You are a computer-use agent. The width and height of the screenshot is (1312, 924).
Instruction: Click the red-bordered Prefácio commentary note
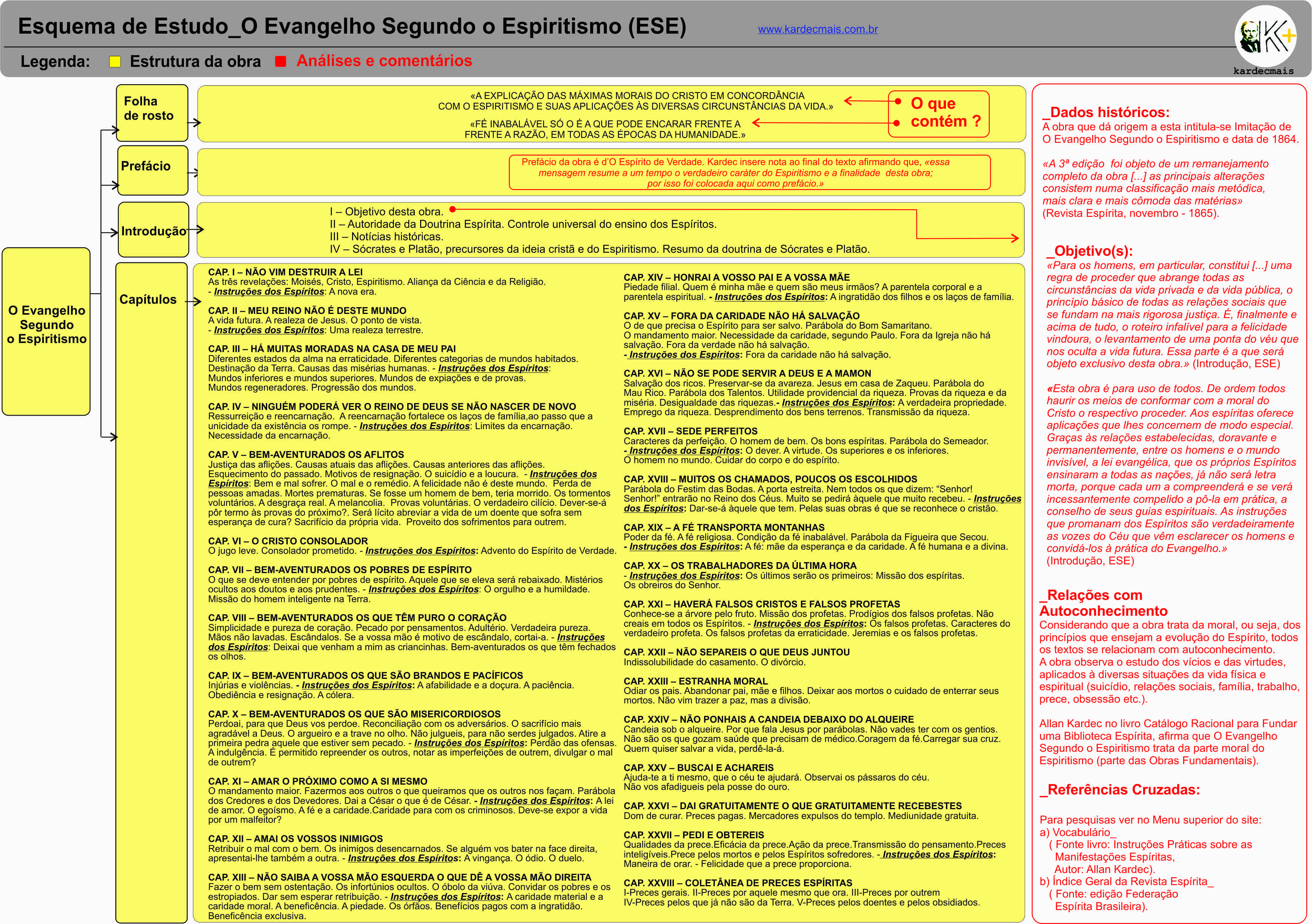(x=749, y=173)
